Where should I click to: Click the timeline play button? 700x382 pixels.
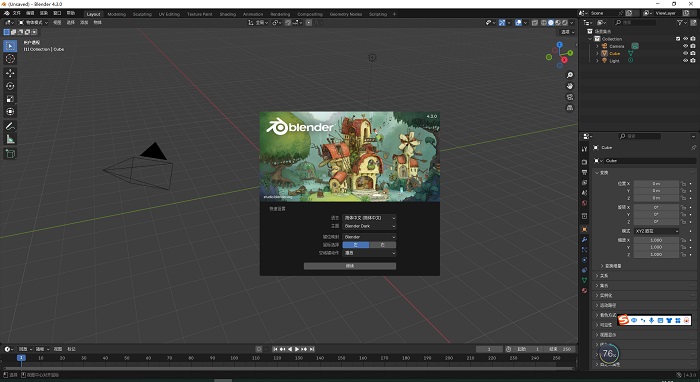pos(297,349)
